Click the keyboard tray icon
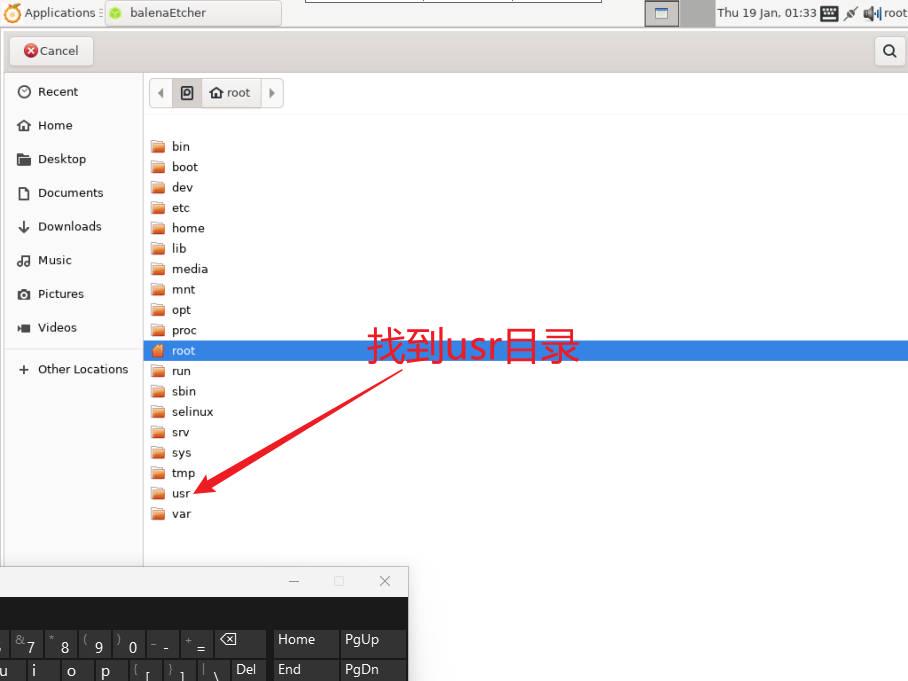Viewport: 908px width, 681px height. point(829,13)
